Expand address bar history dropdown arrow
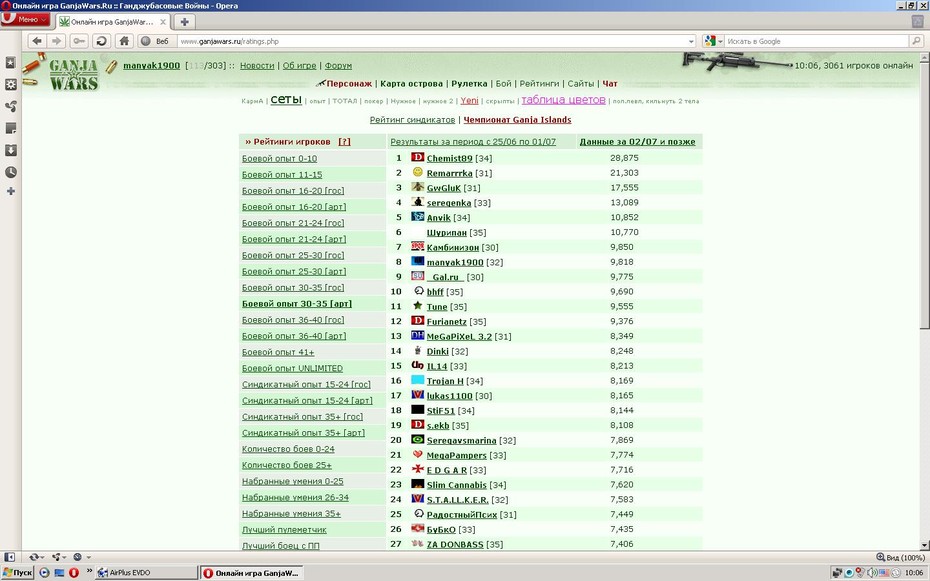This screenshot has width=930, height=581. [x=692, y=42]
